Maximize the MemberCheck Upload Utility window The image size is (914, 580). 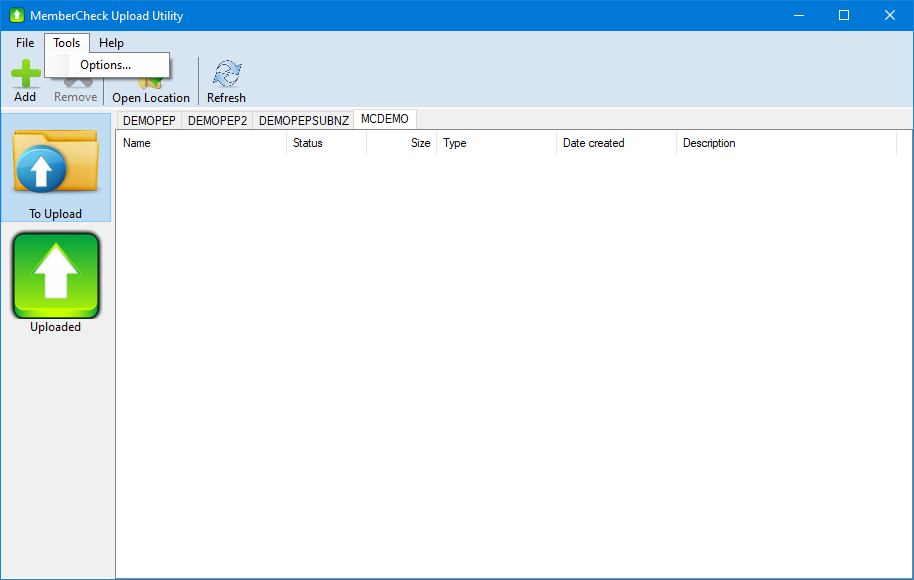843,15
